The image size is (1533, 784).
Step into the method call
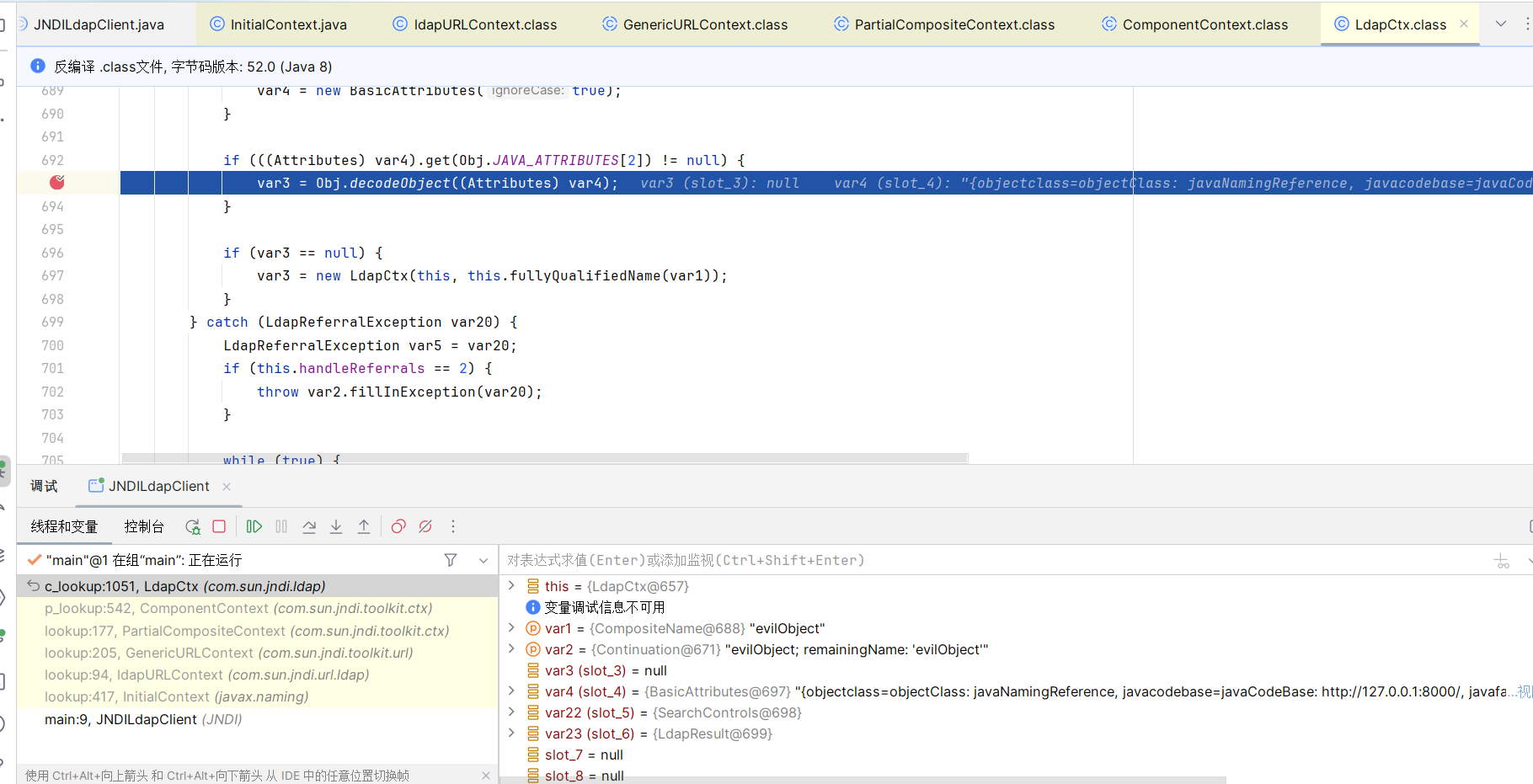(336, 526)
